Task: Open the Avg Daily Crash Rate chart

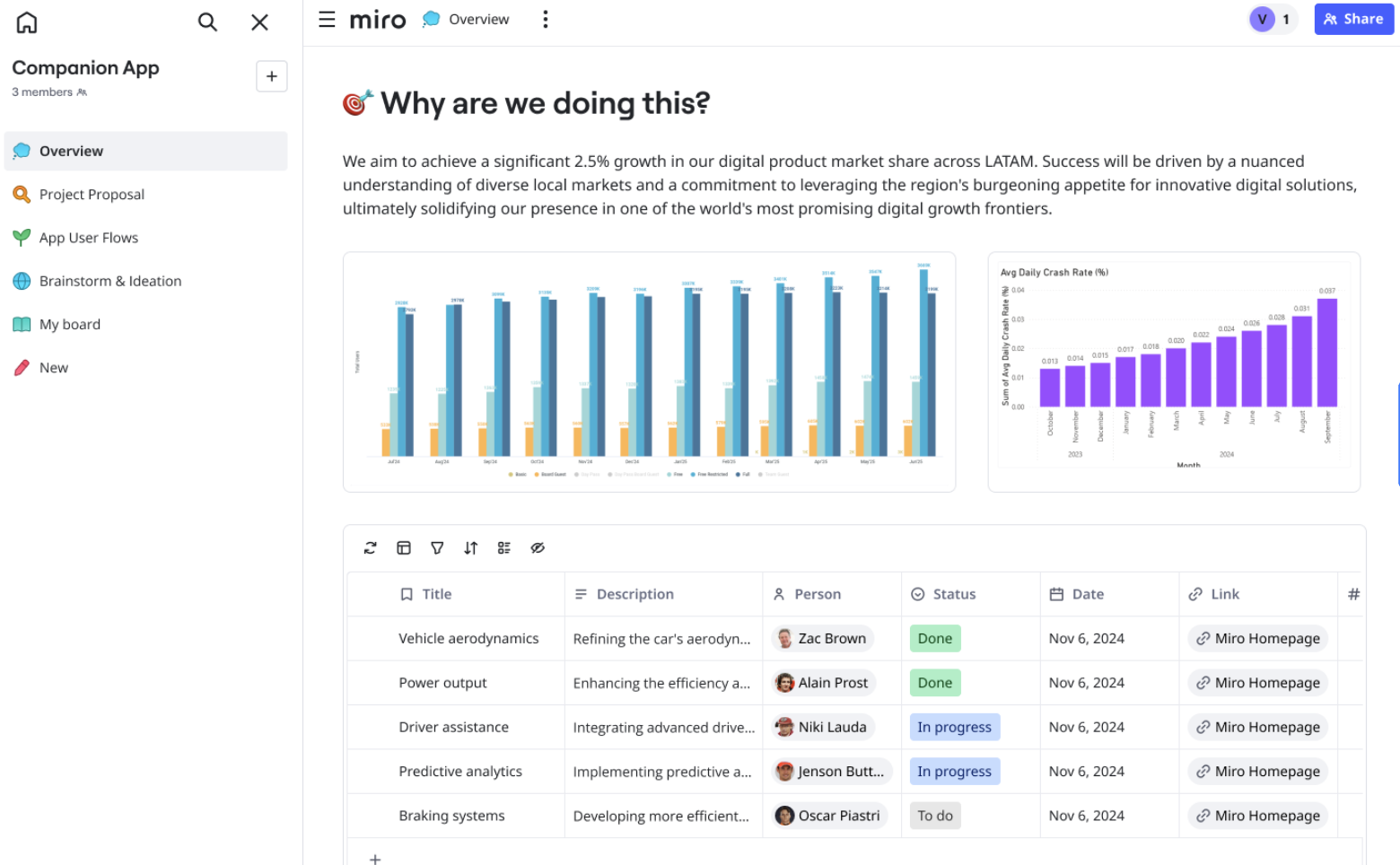Action: pos(1173,371)
